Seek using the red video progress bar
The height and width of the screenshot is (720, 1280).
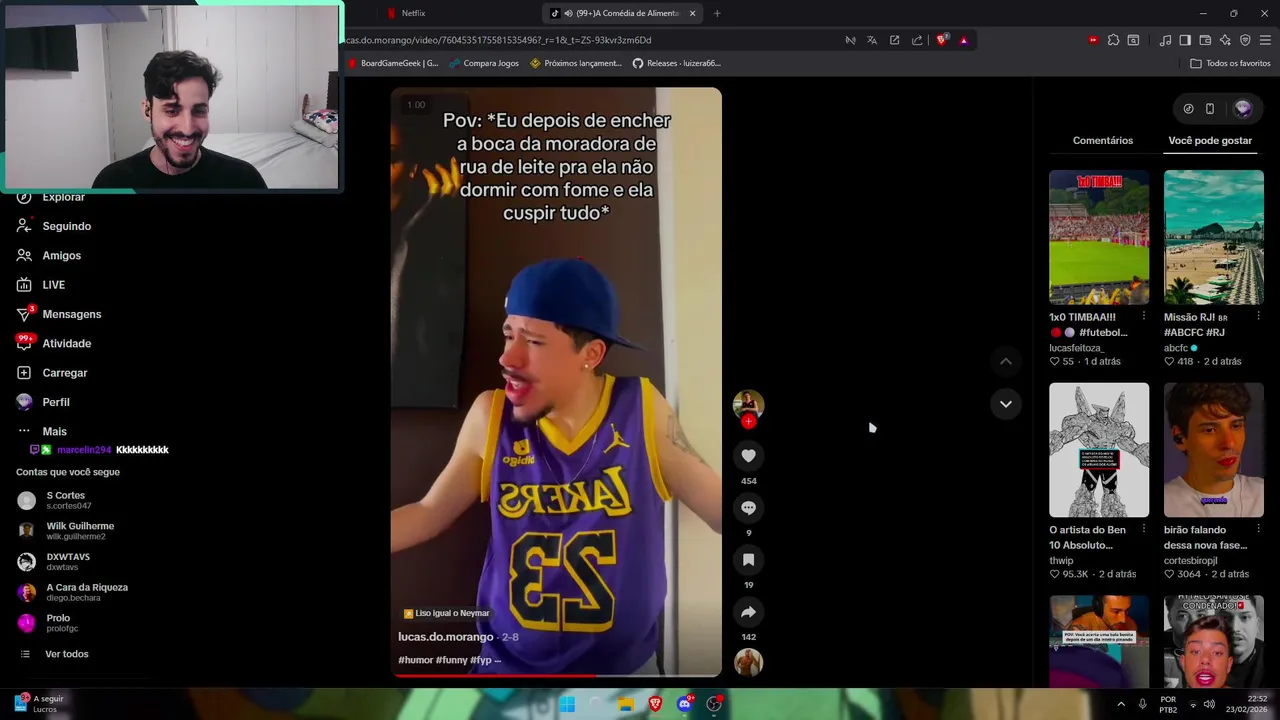[556, 675]
